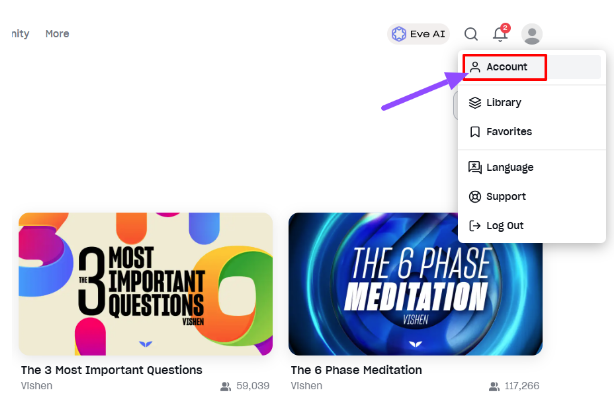Click Vishen under 3 Most Important Questions
Screen dimensions: 616x401
(x=37, y=386)
